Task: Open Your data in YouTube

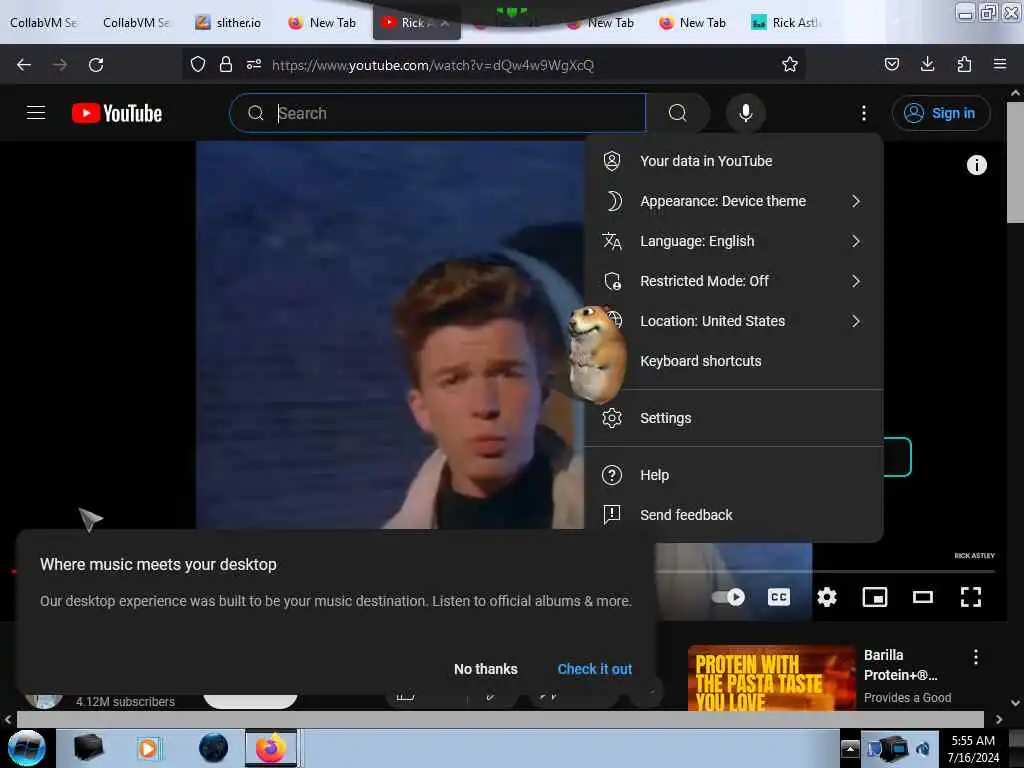Action: [733, 161]
